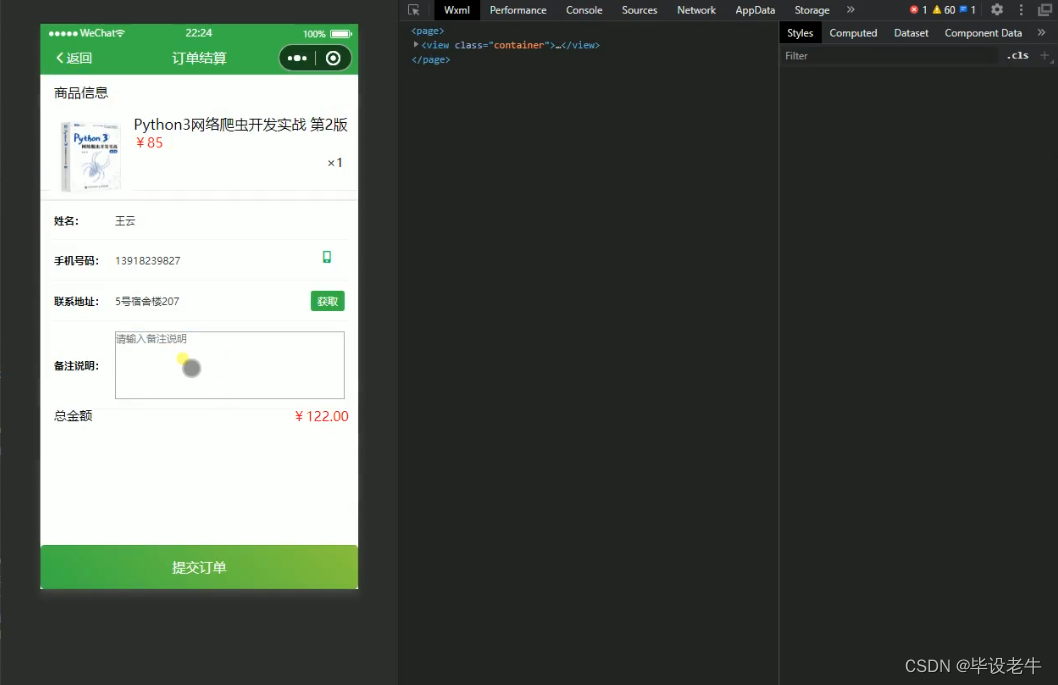1058x685 pixels.
Task: Click the red error count indicator
Action: click(x=914, y=9)
